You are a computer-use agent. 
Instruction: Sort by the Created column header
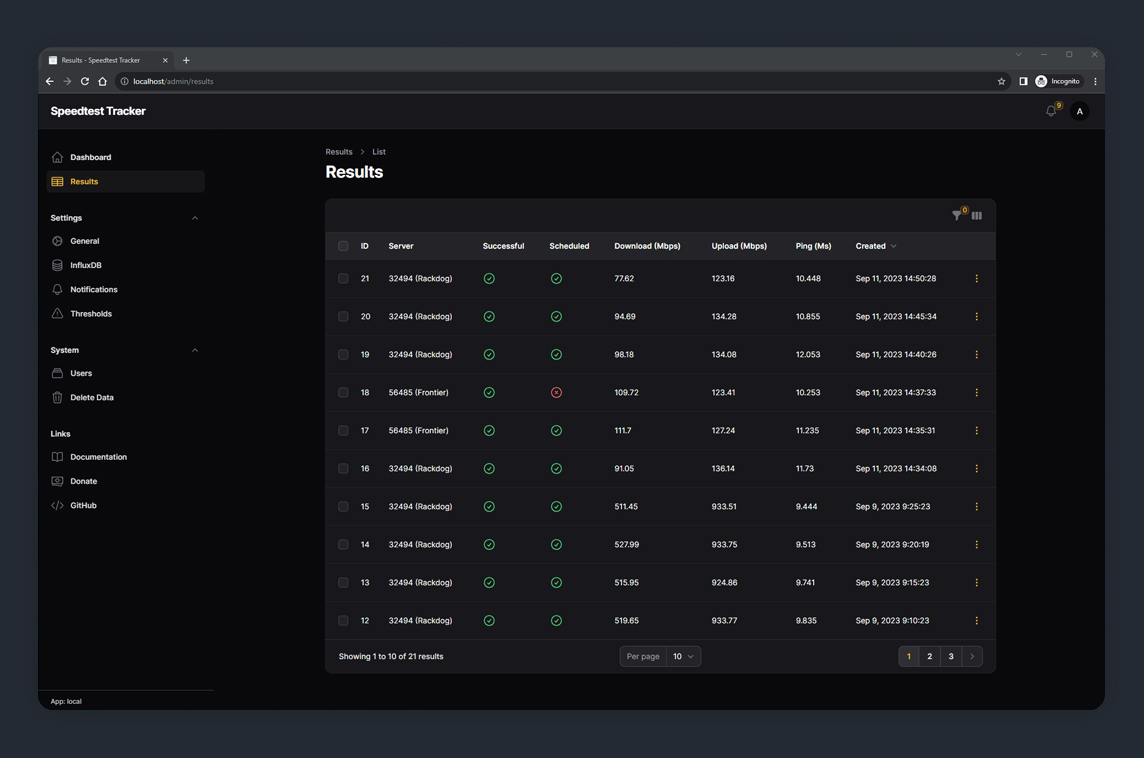(876, 246)
